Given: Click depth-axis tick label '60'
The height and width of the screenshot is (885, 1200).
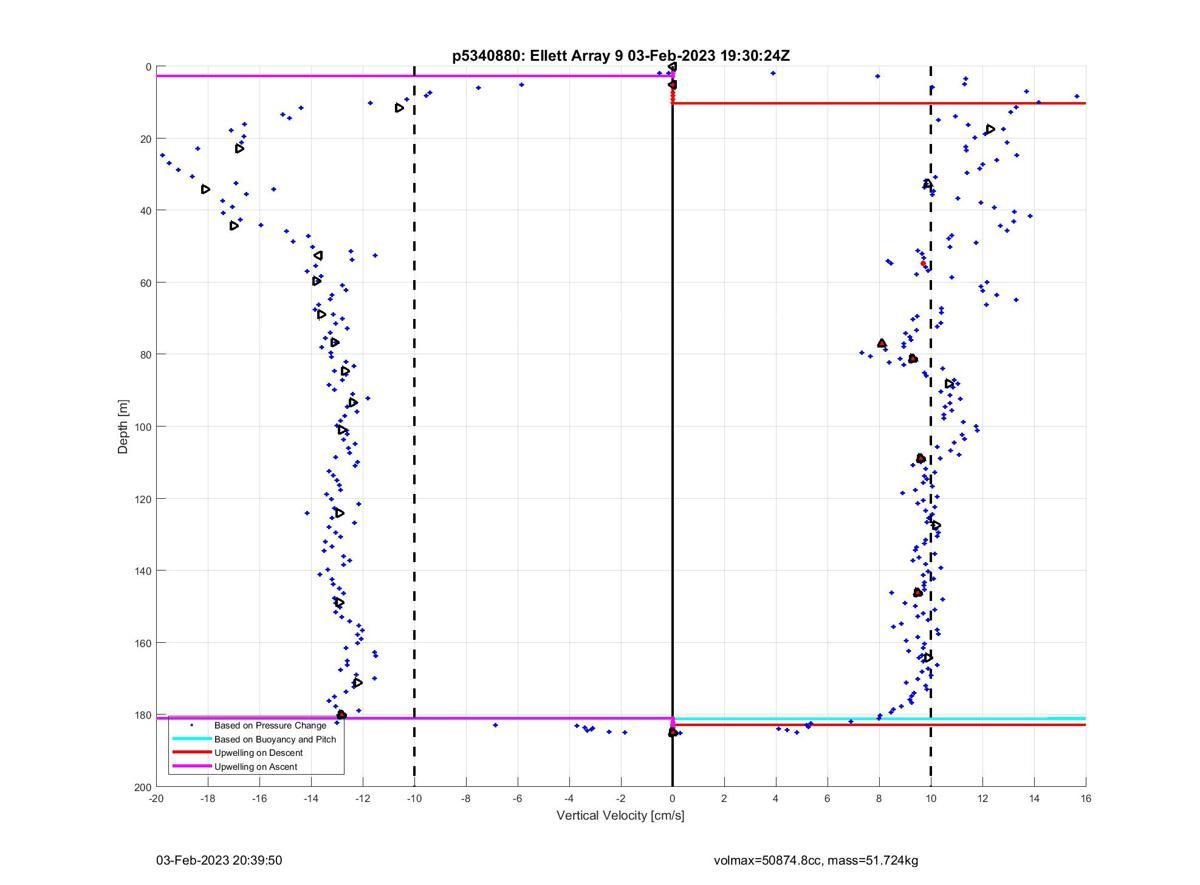Looking at the screenshot, I should pyautogui.click(x=145, y=283).
